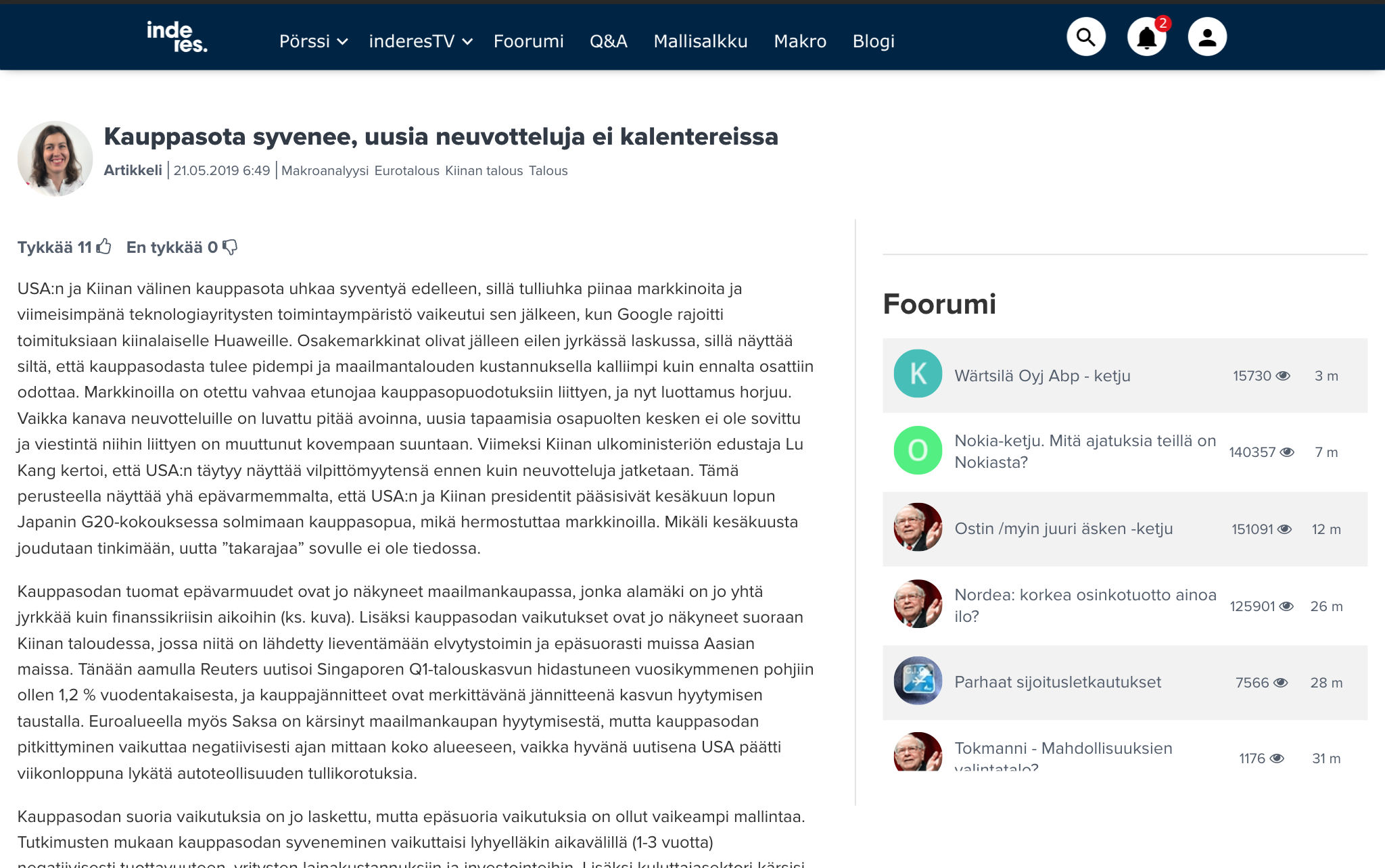
Task: Click avatar beside Parhaat sijoitusletkautukset
Action: [918, 681]
